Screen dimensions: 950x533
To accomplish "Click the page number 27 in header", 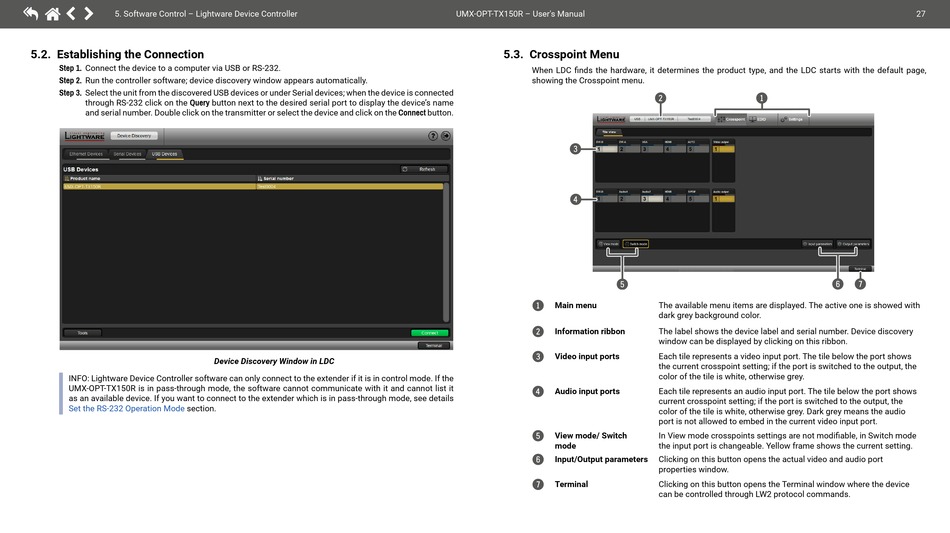I will (920, 13).
